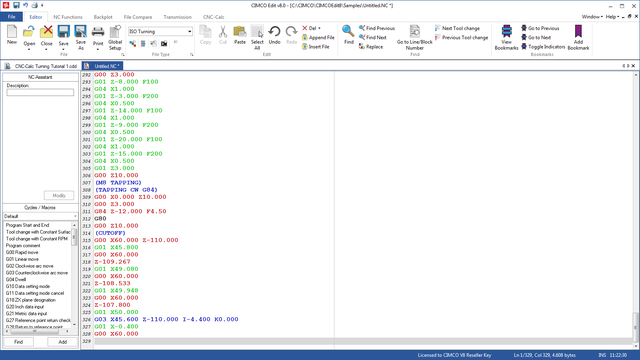This screenshot has height=360, width=640.
Task: Open Go to Line/Block Number
Action: 414,38
